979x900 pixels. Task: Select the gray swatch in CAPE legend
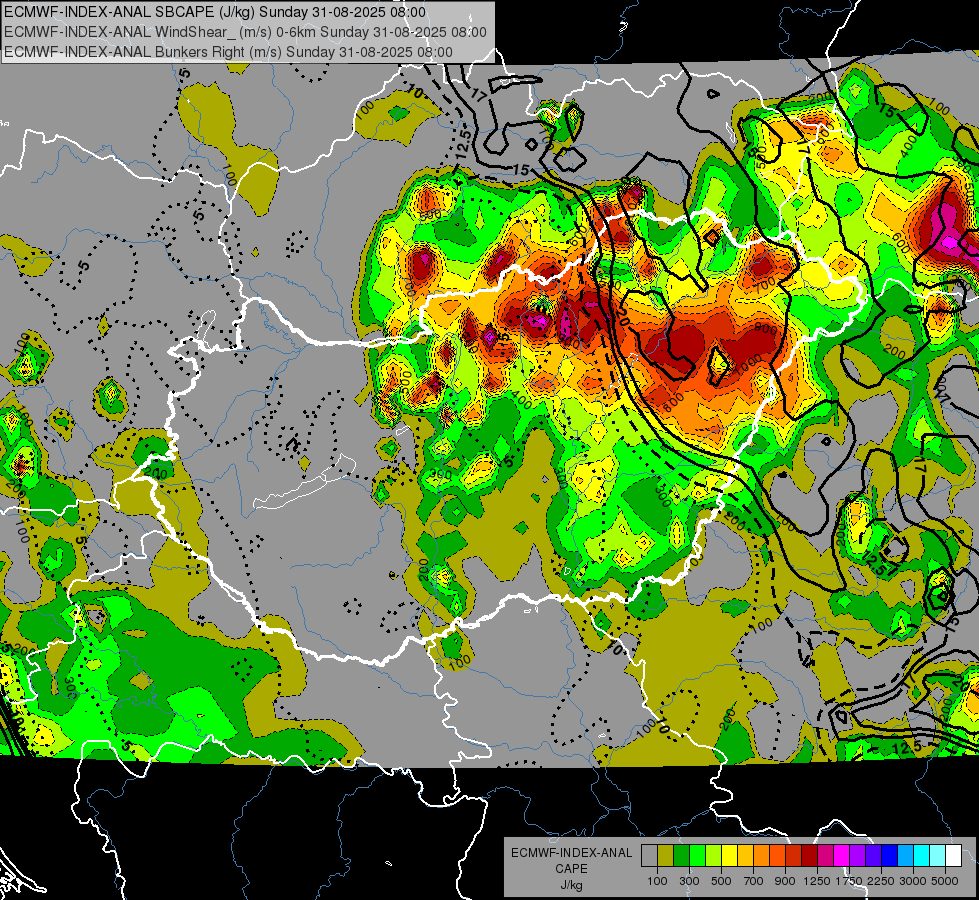[649, 856]
